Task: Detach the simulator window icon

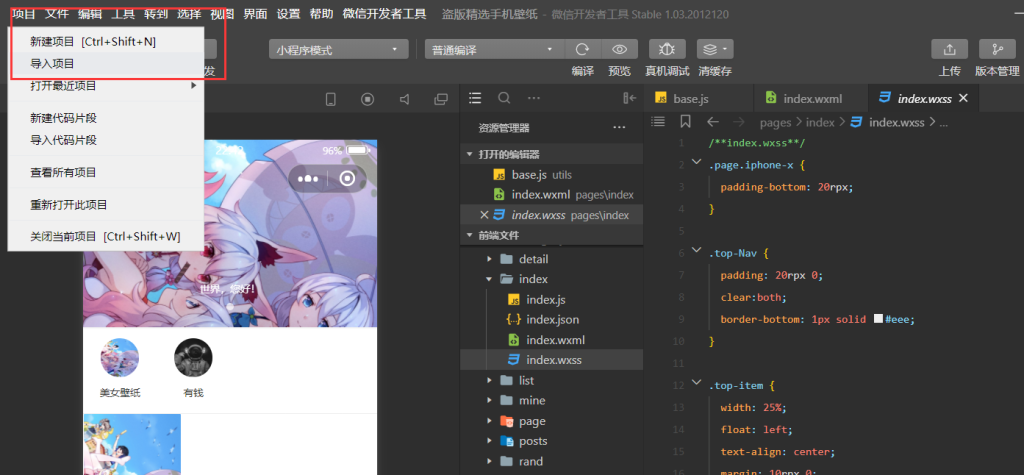Action: coord(441,99)
